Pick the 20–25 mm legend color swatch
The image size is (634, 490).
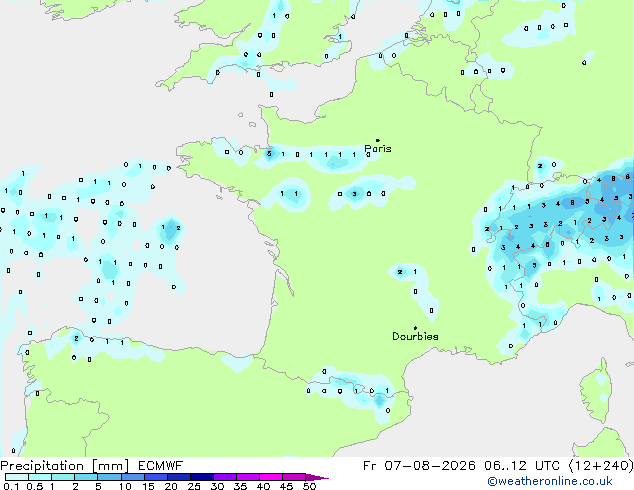tap(178, 477)
